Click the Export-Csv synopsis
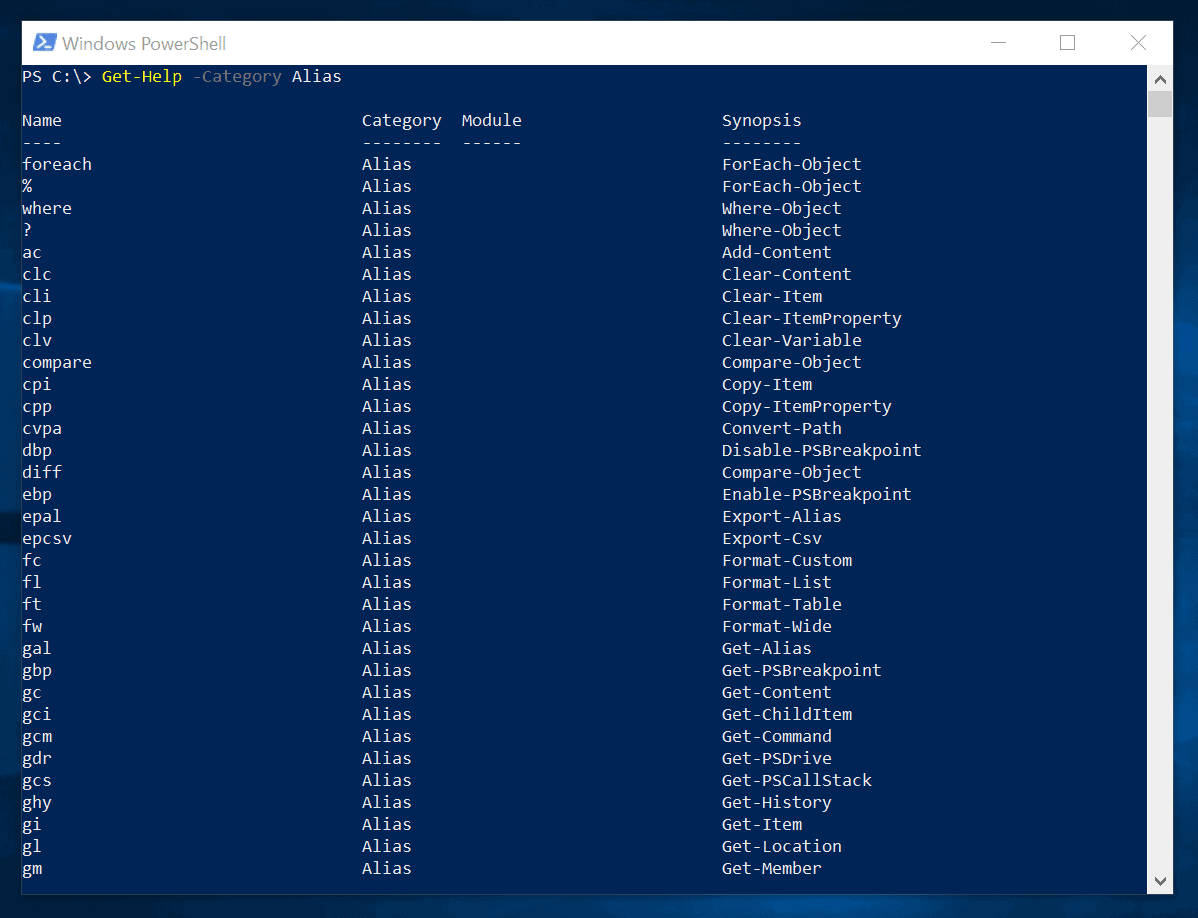The width and height of the screenshot is (1198, 918). coord(772,539)
